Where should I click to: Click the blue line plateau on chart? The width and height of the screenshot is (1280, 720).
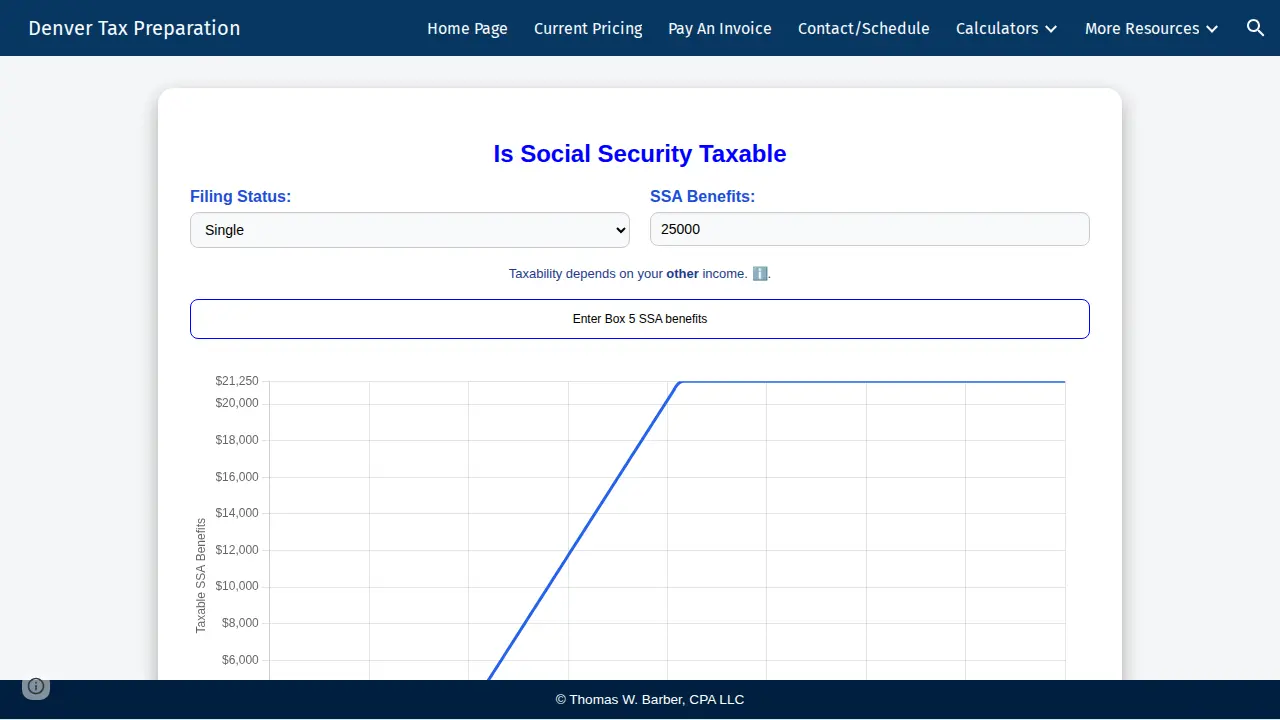click(x=872, y=382)
